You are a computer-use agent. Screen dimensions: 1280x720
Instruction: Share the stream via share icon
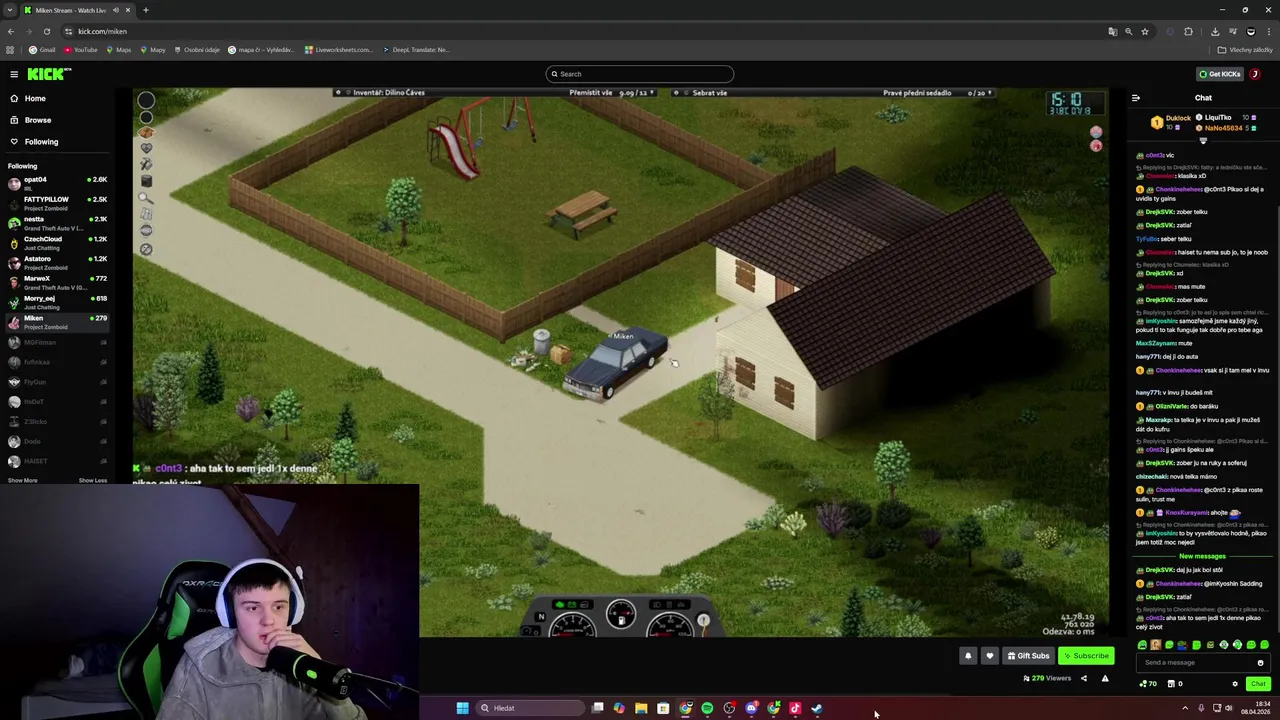coord(1083,678)
